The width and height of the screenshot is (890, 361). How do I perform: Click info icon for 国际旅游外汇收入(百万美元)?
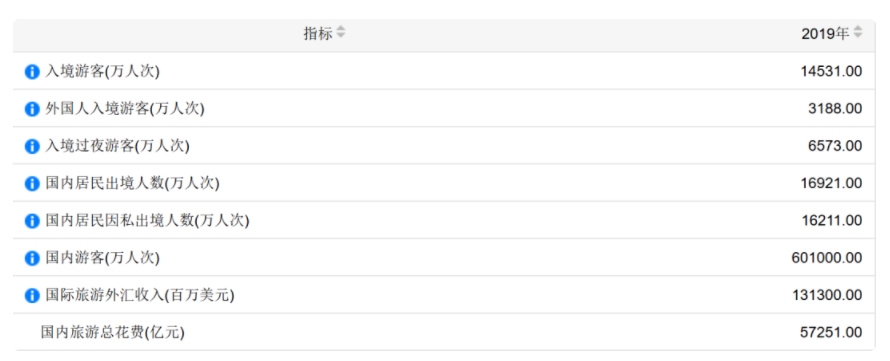pos(32,296)
